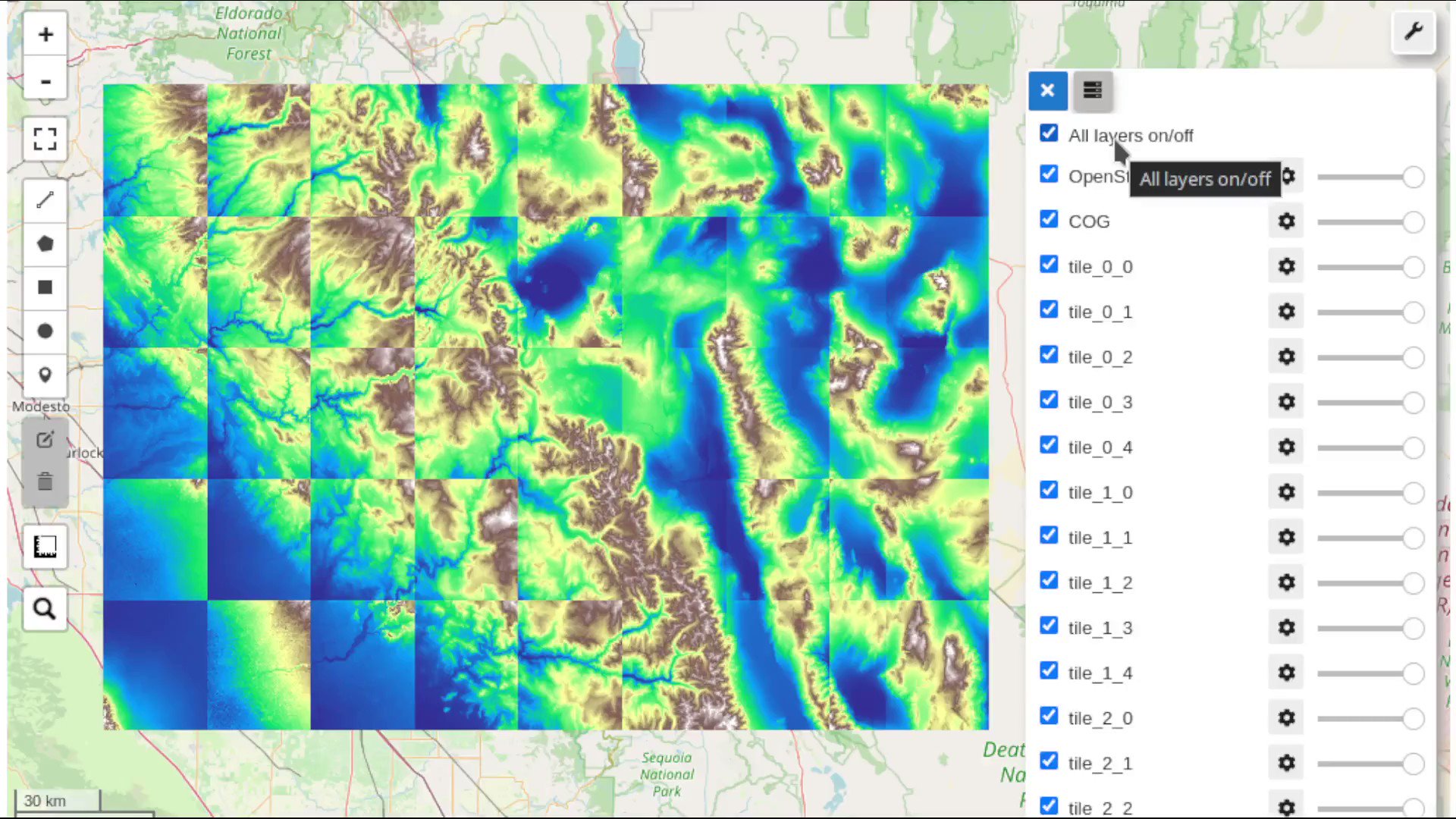Click the 30 km scale bar
Image resolution: width=1456 pixels, height=819 pixels.
[x=45, y=801]
